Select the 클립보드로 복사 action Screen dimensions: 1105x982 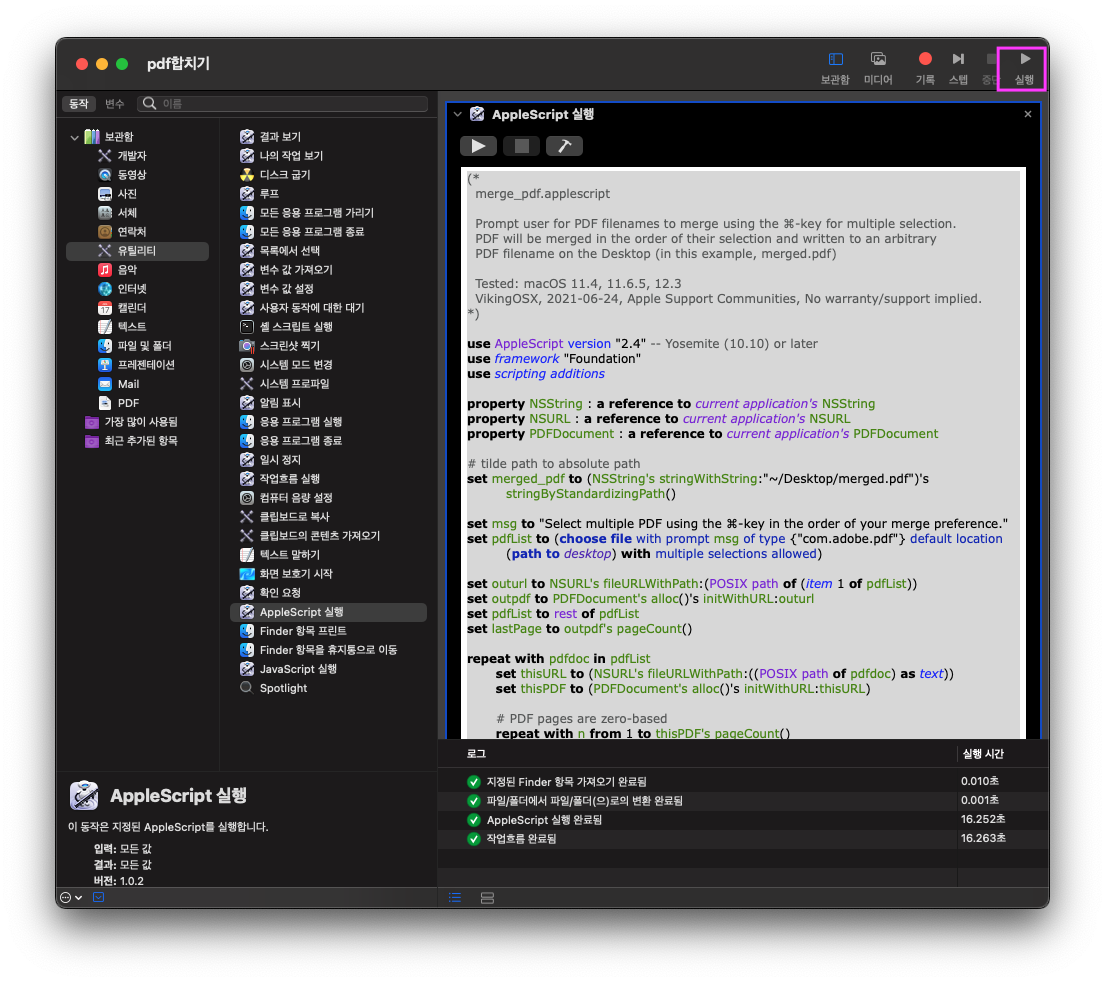pyautogui.click(x=295, y=517)
